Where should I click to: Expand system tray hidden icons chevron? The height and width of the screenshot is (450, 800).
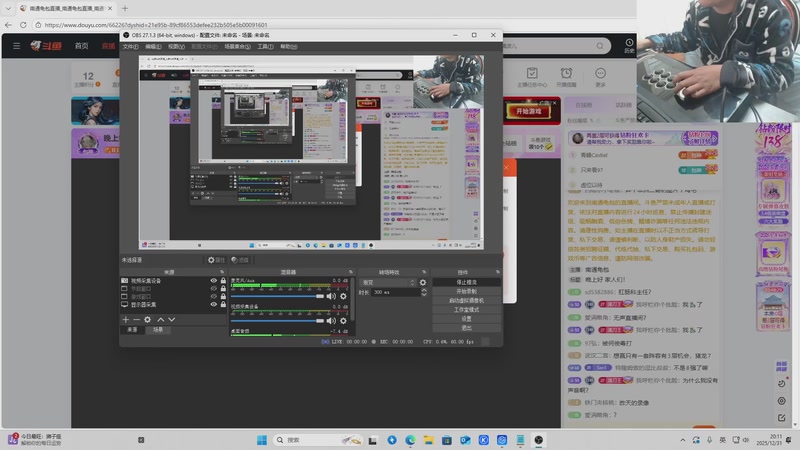click(683, 440)
